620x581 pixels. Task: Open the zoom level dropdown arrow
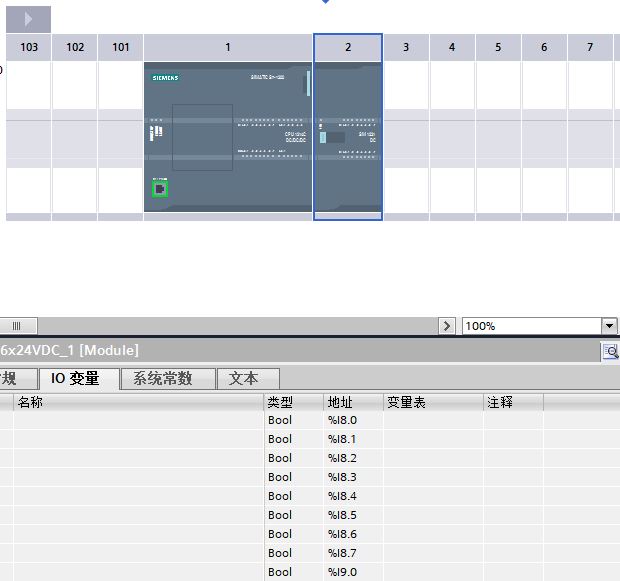pos(609,326)
